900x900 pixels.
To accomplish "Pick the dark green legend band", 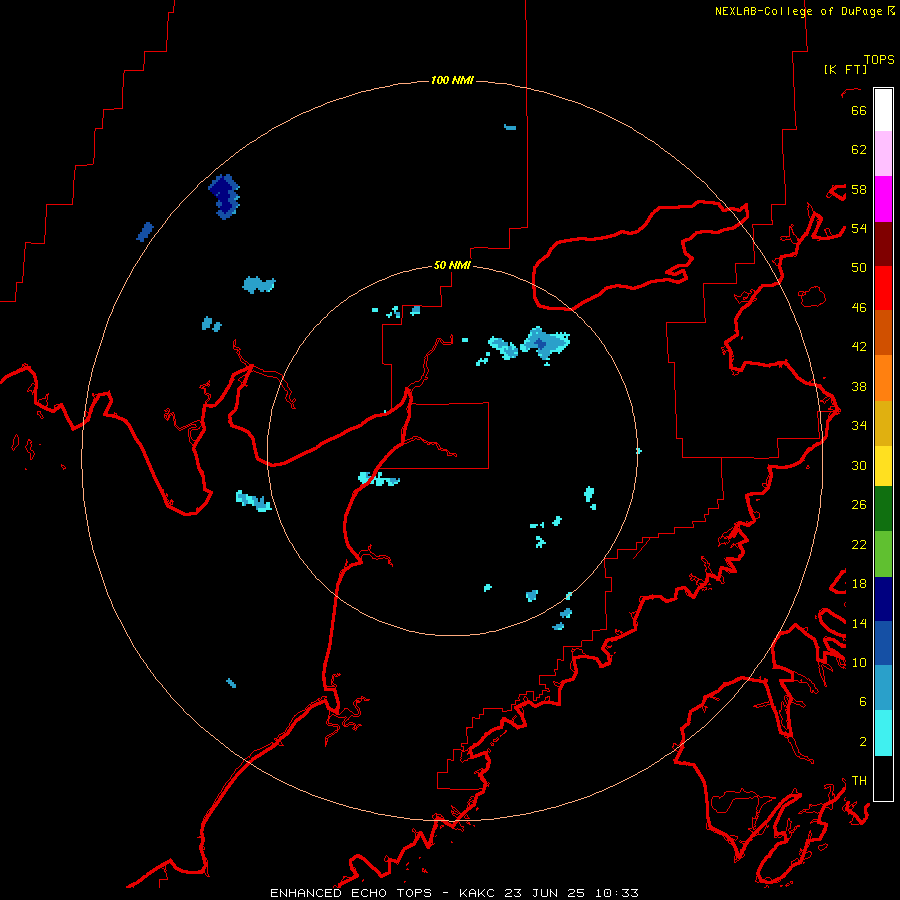I will point(883,509).
